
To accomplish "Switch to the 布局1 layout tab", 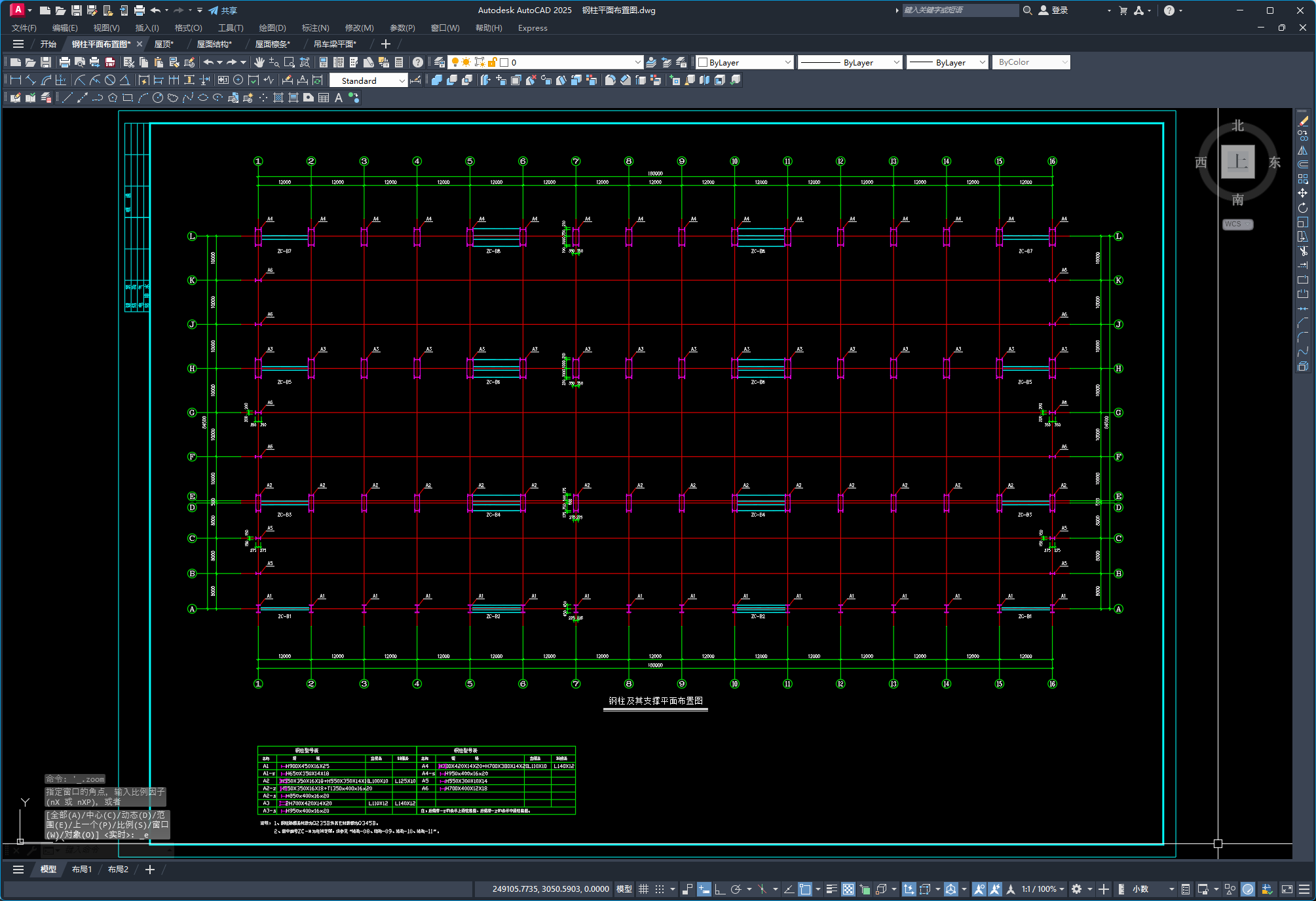I will click(82, 870).
